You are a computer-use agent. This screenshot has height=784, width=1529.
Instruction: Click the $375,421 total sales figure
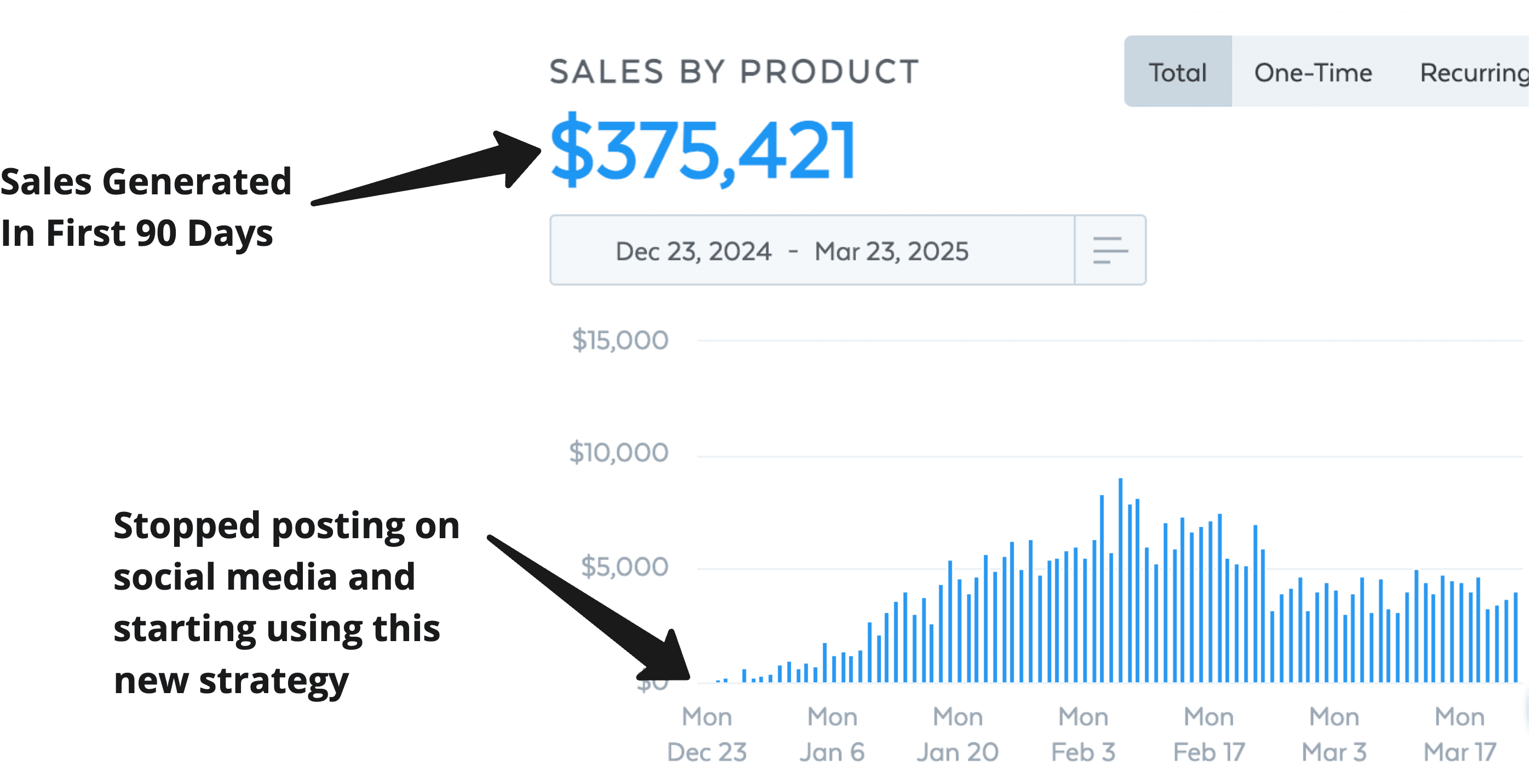702,149
